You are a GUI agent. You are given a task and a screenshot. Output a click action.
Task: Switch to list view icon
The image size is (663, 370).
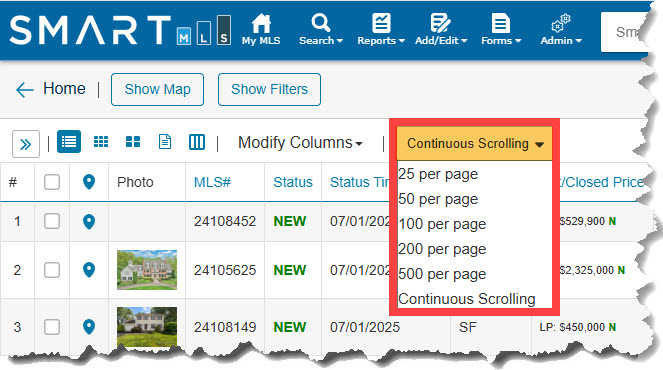tap(69, 142)
